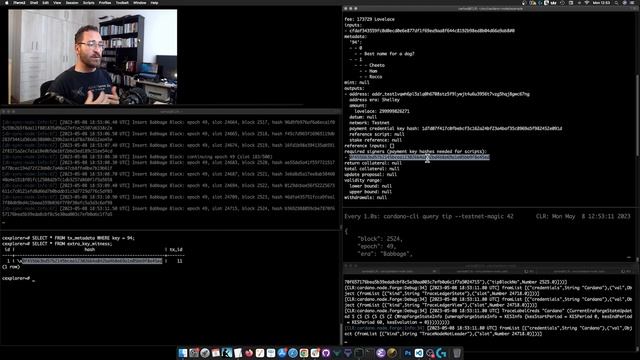This screenshot has height=360, width=640.
Task: Open the Session menu
Action: (x=72, y=2)
